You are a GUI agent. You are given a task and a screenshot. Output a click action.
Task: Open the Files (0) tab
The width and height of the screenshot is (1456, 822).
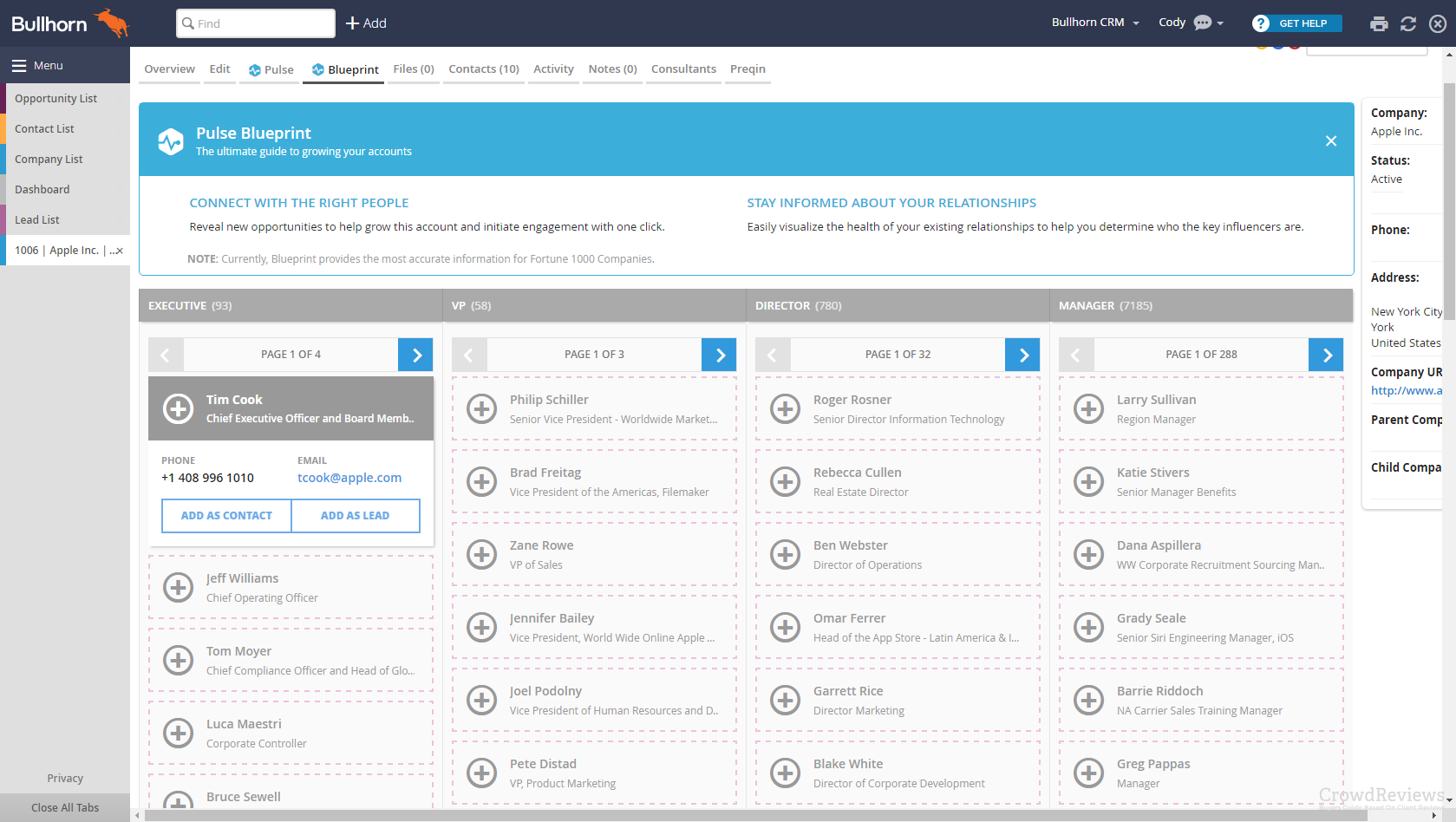pyautogui.click(x=414, y=69)
